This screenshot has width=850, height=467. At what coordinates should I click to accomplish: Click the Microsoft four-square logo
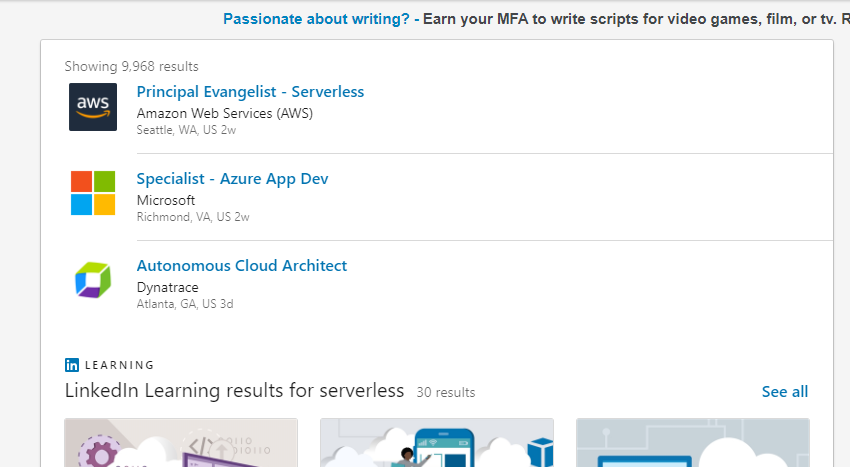(93, 193)
